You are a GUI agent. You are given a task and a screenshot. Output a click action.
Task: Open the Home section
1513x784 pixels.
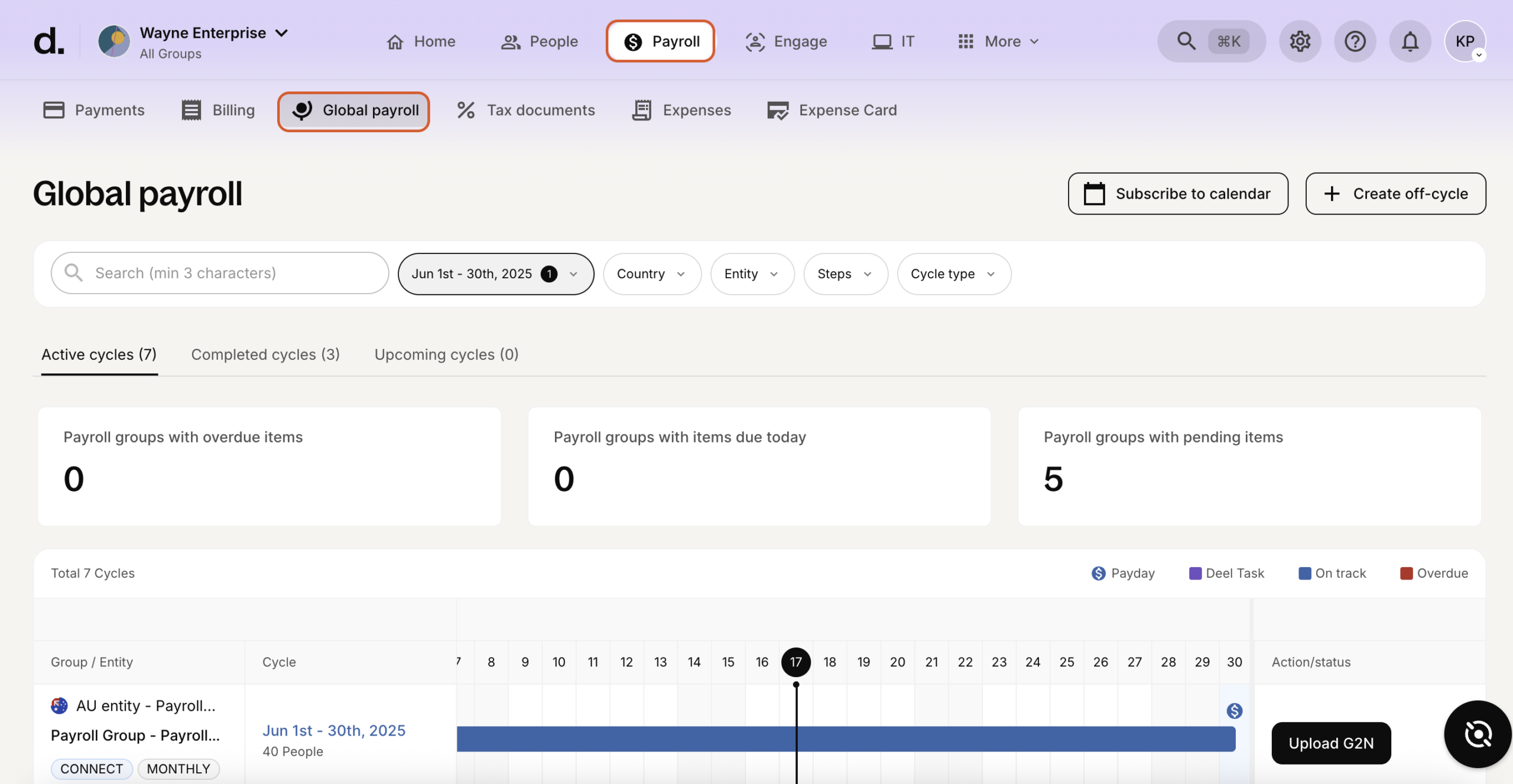tap(421, 41)
